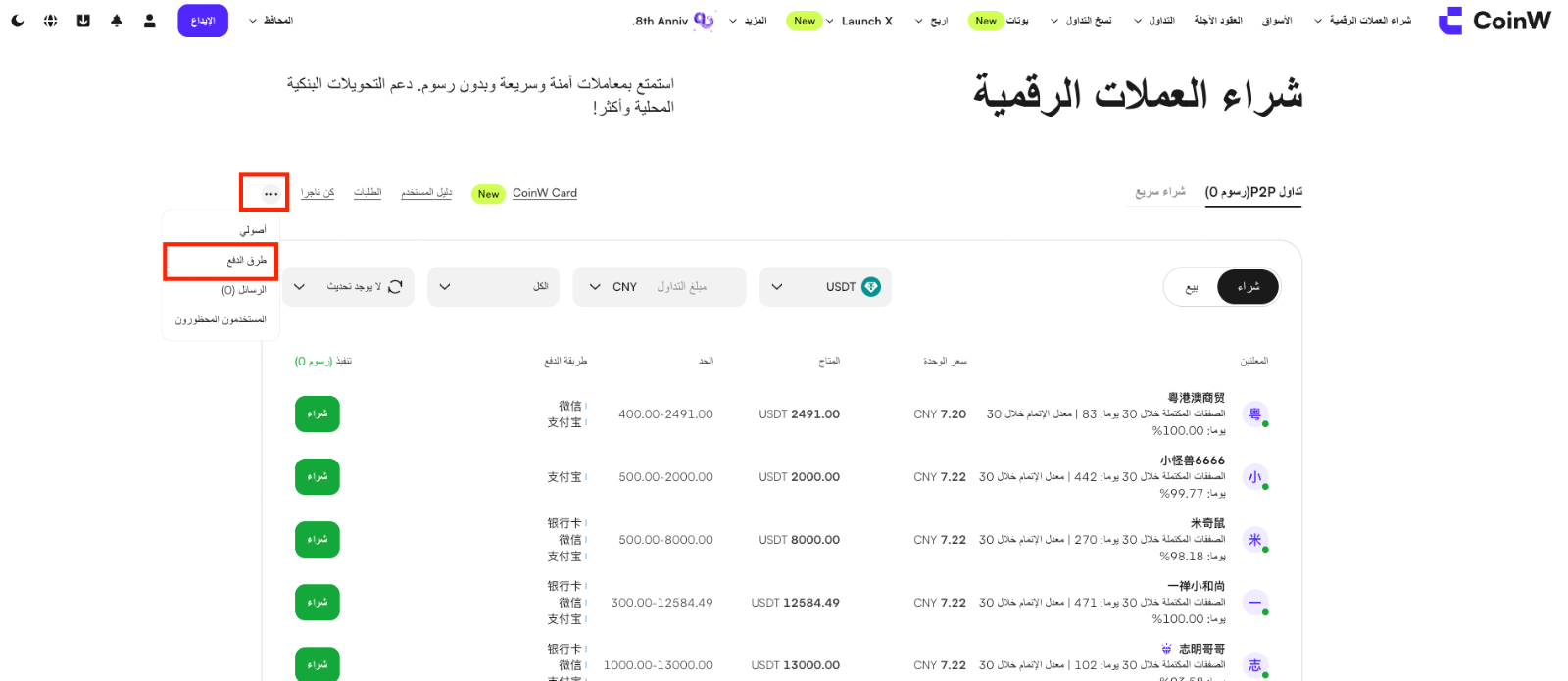1568x681 pixels.
Task: Click avatar of merchant 小怪兽6666
Action: coord(1255,477)
